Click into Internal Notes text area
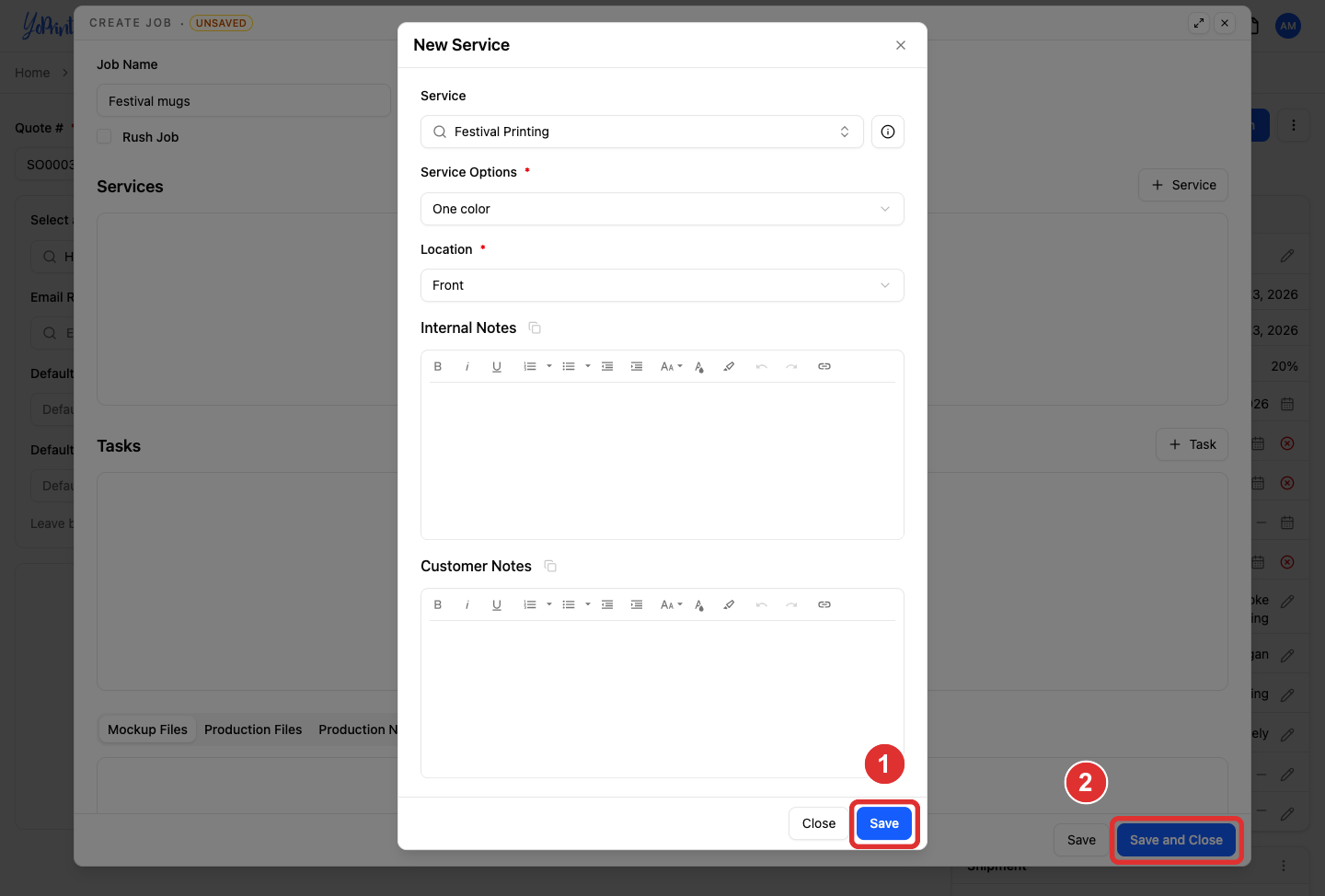 click(x=662, y=460)
